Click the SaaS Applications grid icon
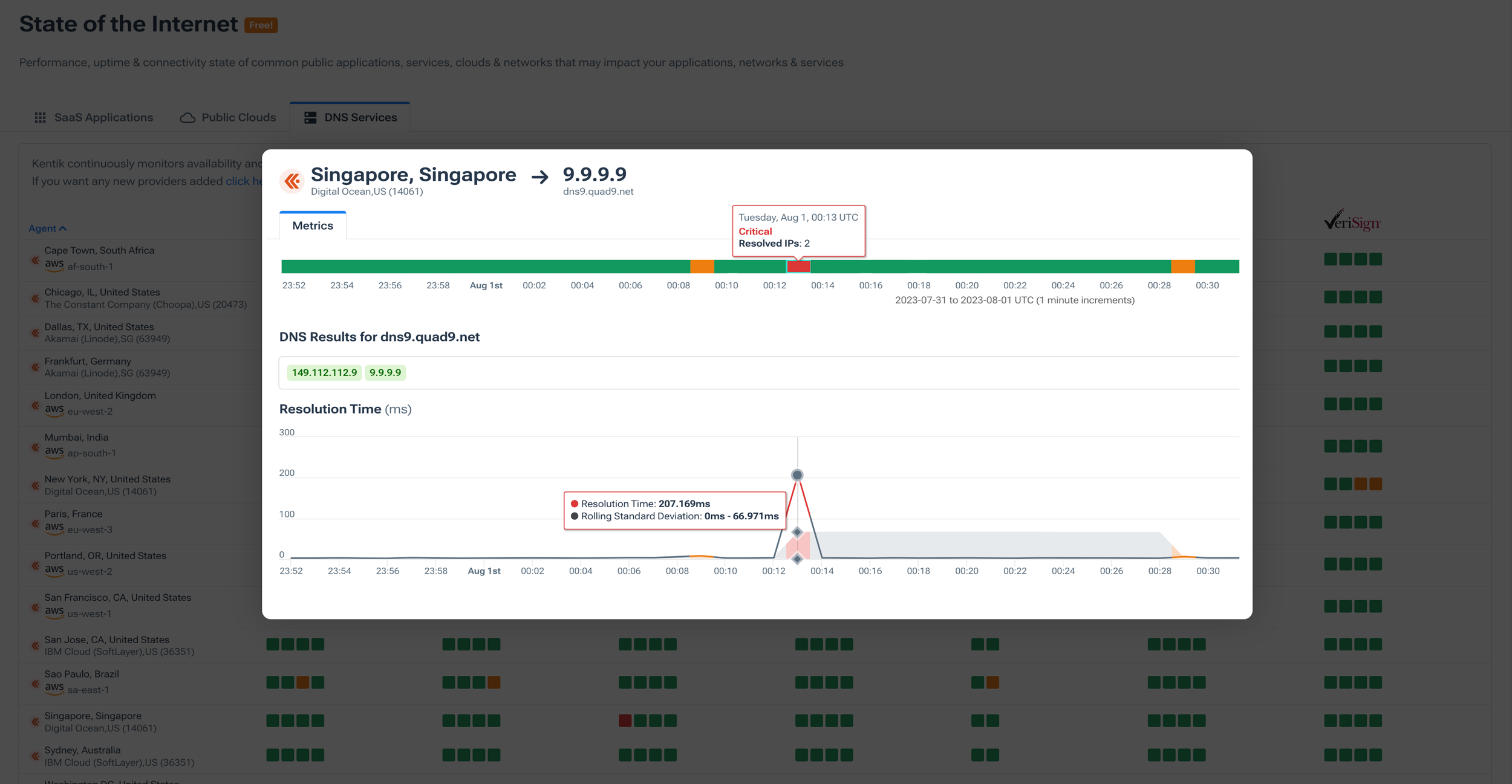Screen dimensions: 1512x784 40,117
